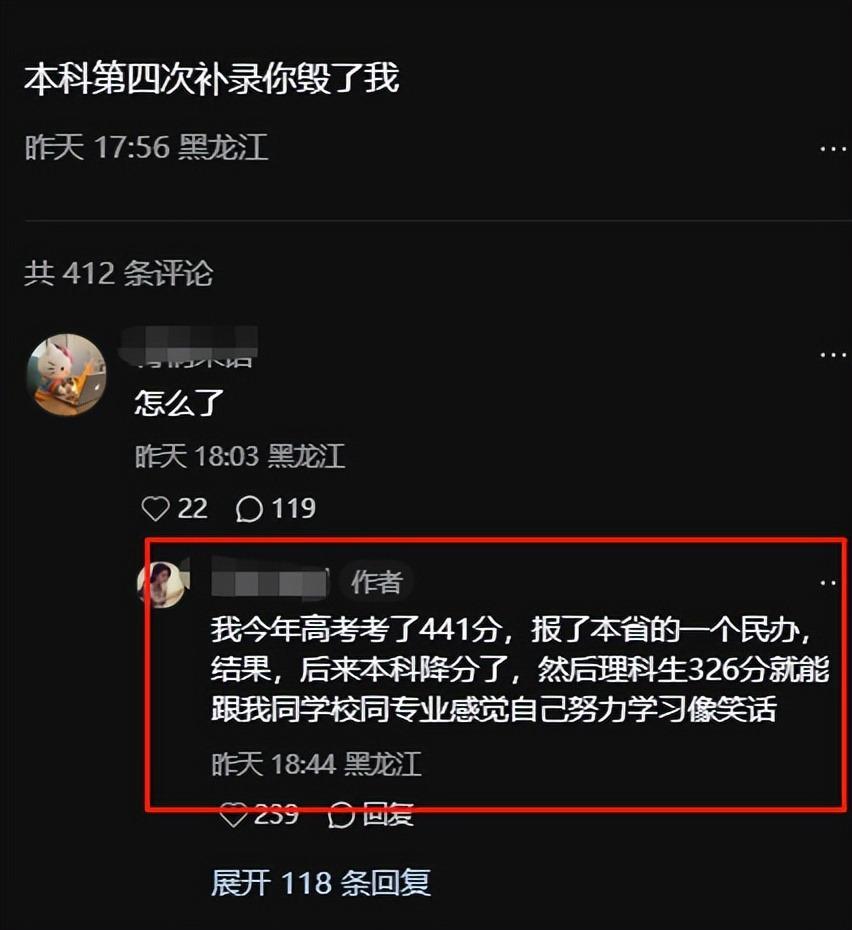Image resolution: width=852 pixels, height=930 pixels.
Task: Select the post title 本科第四次补录你毁了我
Action: click(x=212, y=78)
